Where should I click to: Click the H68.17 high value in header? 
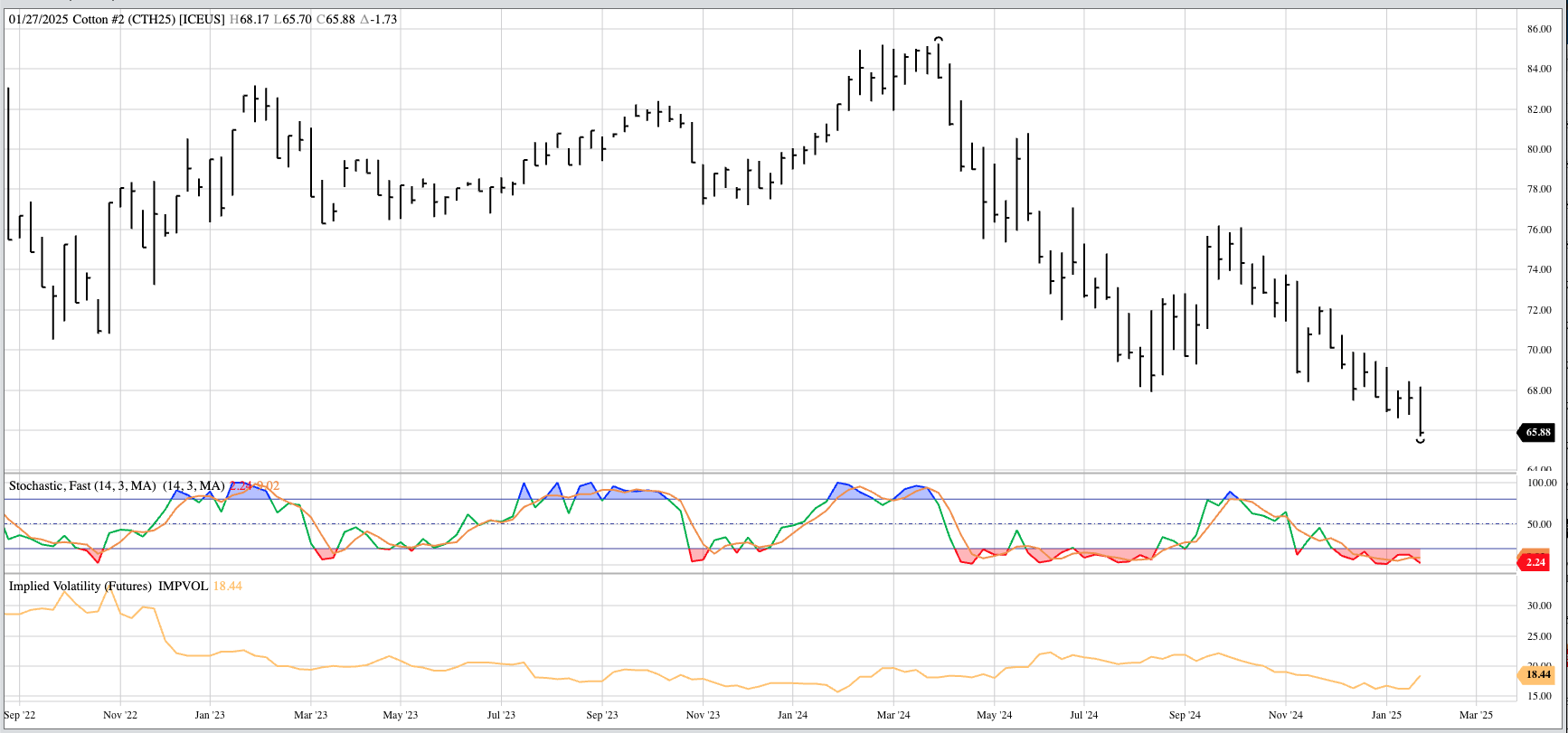[250, 19]
